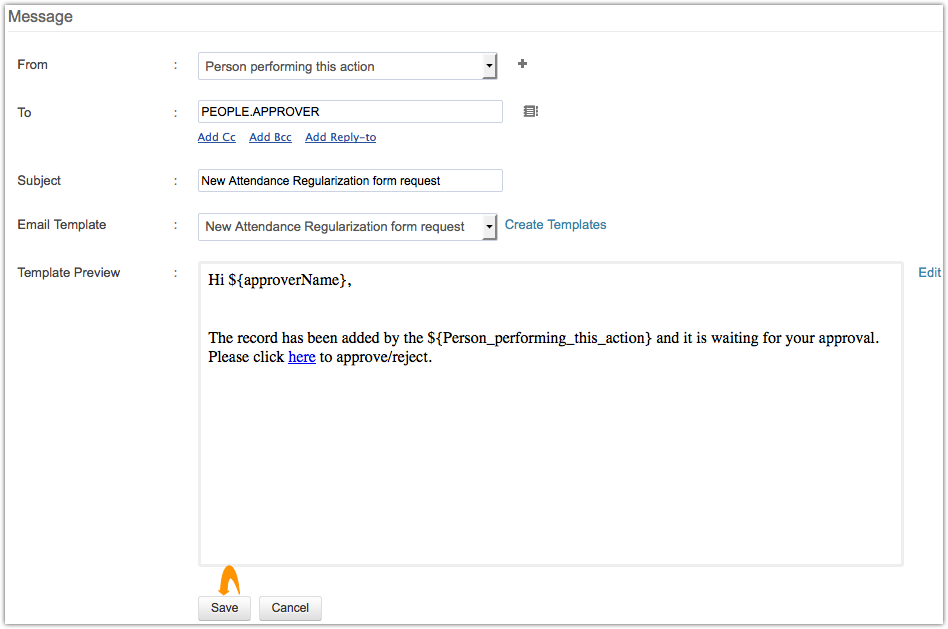Viewport: 948px width, 629px height.
Task: Cancel the message form
Action: [x=290, y=608]
